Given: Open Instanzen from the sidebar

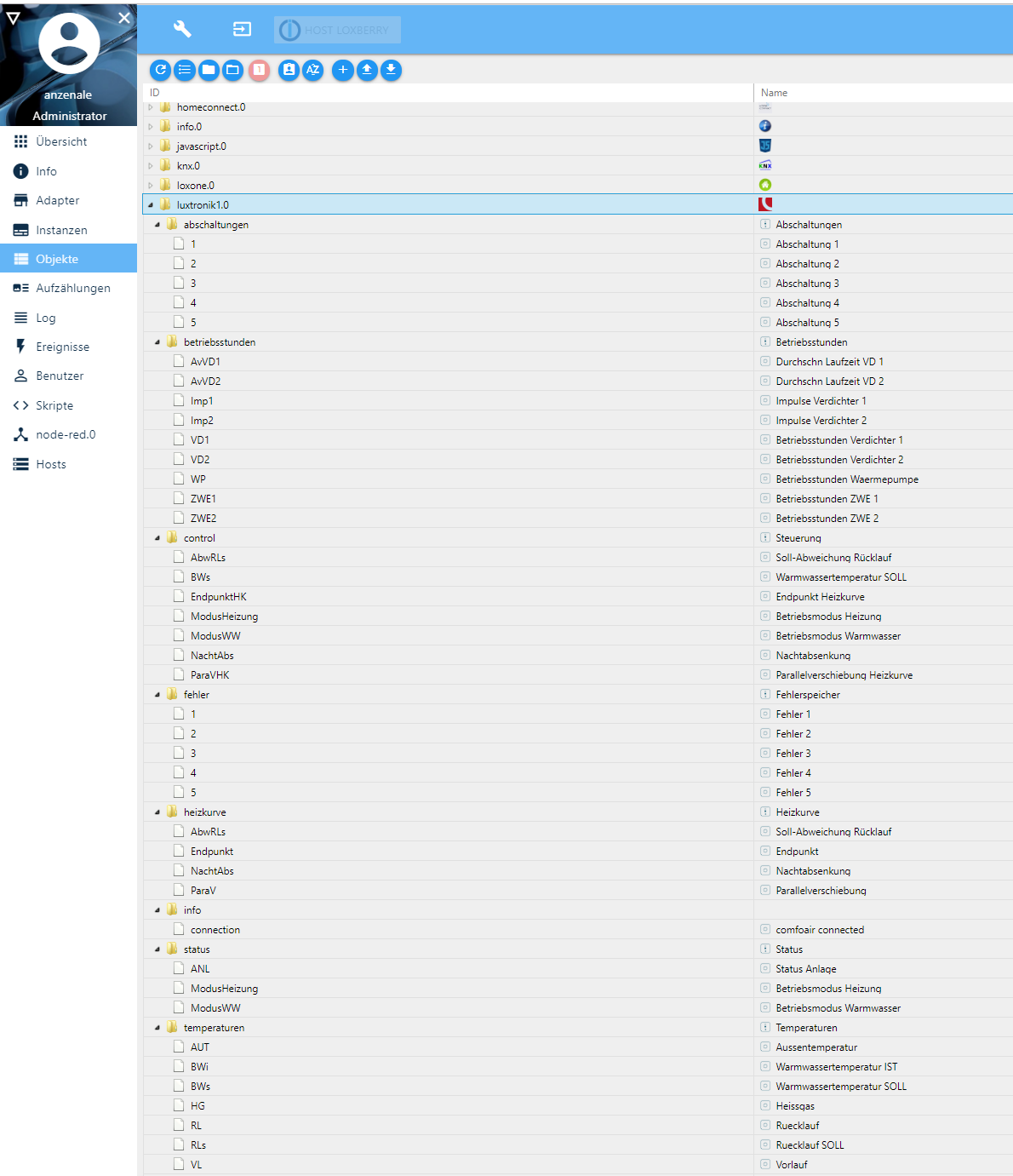Looking at the screenshot, I should click(x=68, y=230).
